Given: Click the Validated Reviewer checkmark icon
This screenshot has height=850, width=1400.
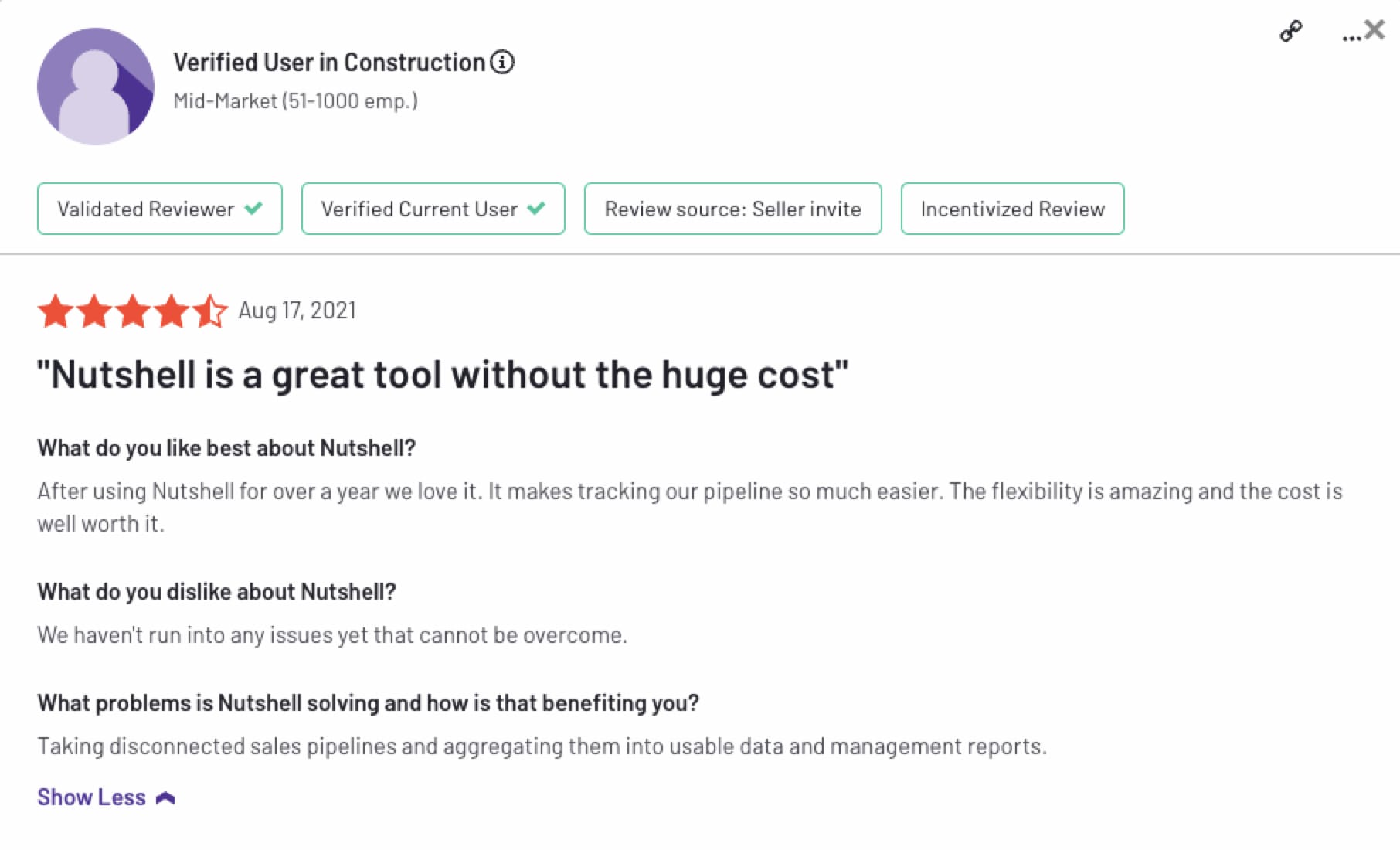Looking at the screenshot, I should pos(253,209).
